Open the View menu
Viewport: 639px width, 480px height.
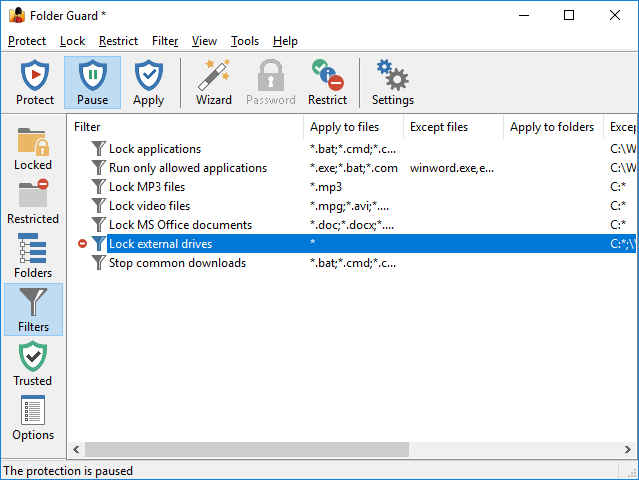coord(204,41)
